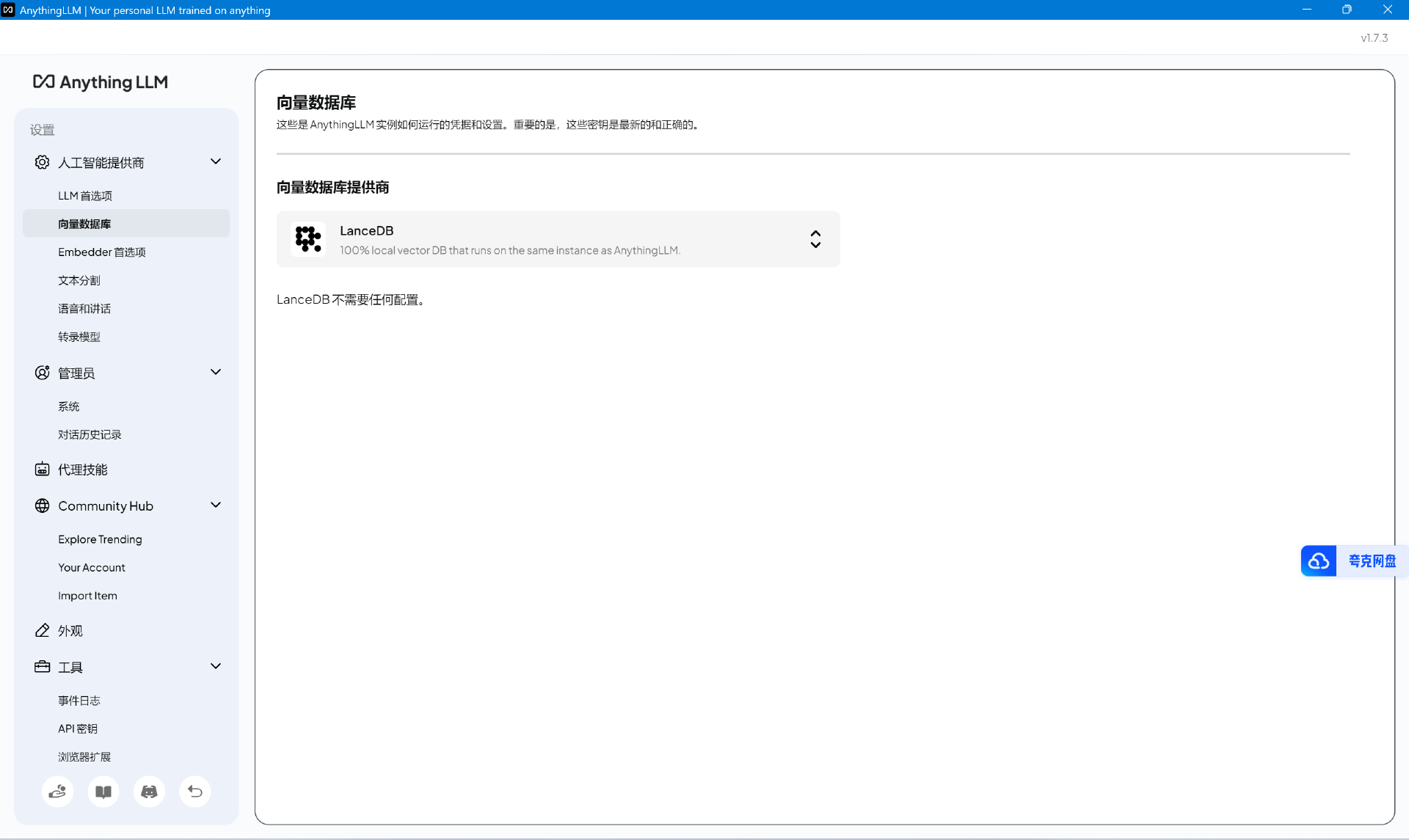Click the 夸克网盘 cloud icon
Image resolution: width=1409 pixels, height=840 pixels.
[x=1319, y=561]
